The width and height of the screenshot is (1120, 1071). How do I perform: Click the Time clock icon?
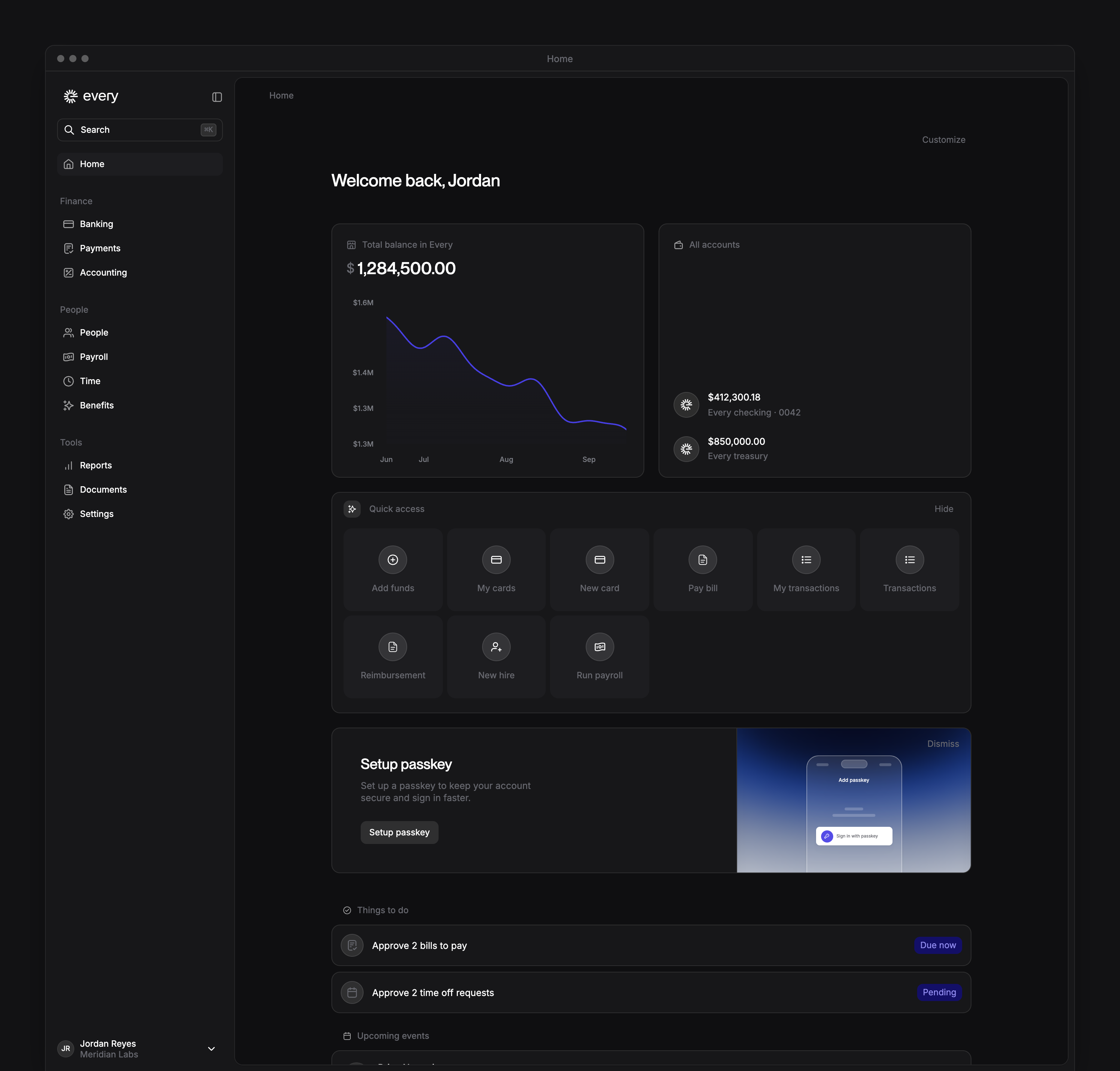tap(69, 381)
